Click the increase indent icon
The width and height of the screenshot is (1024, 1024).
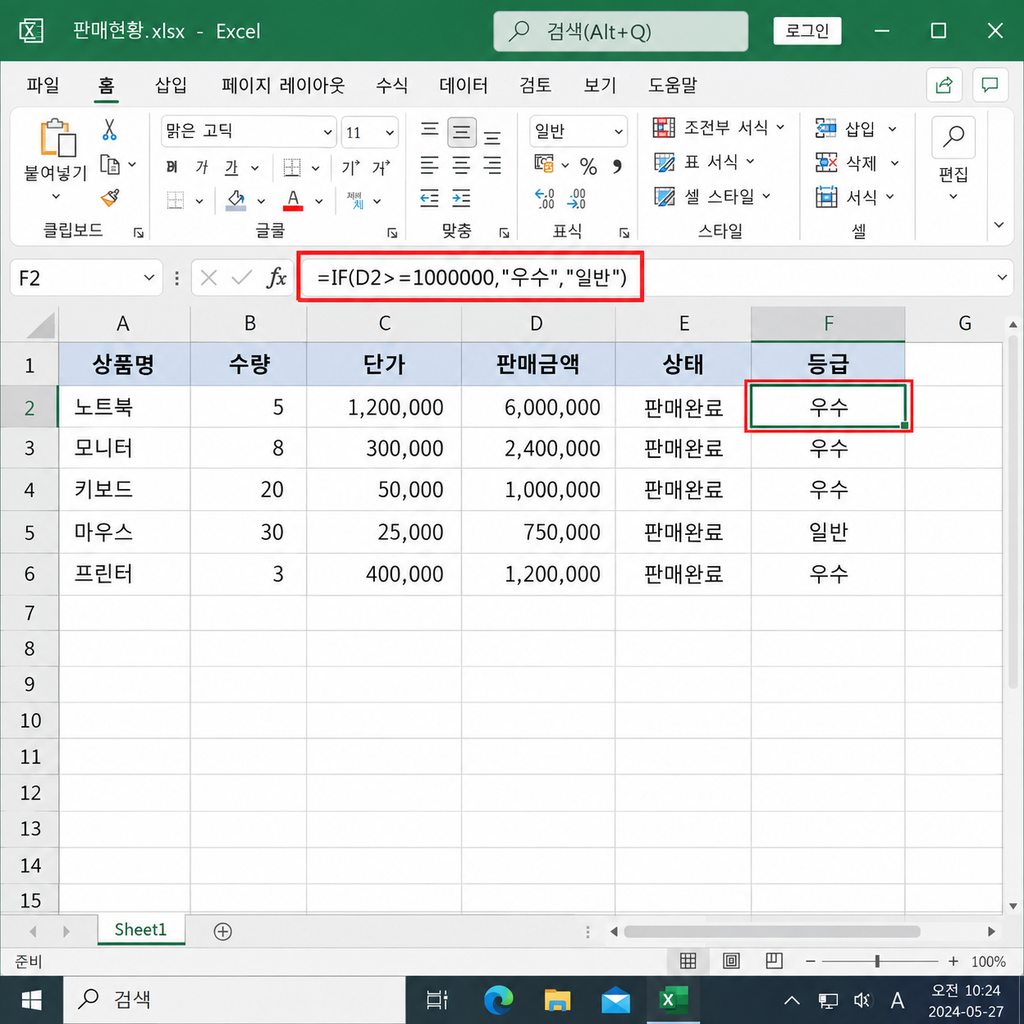(461, 198)
